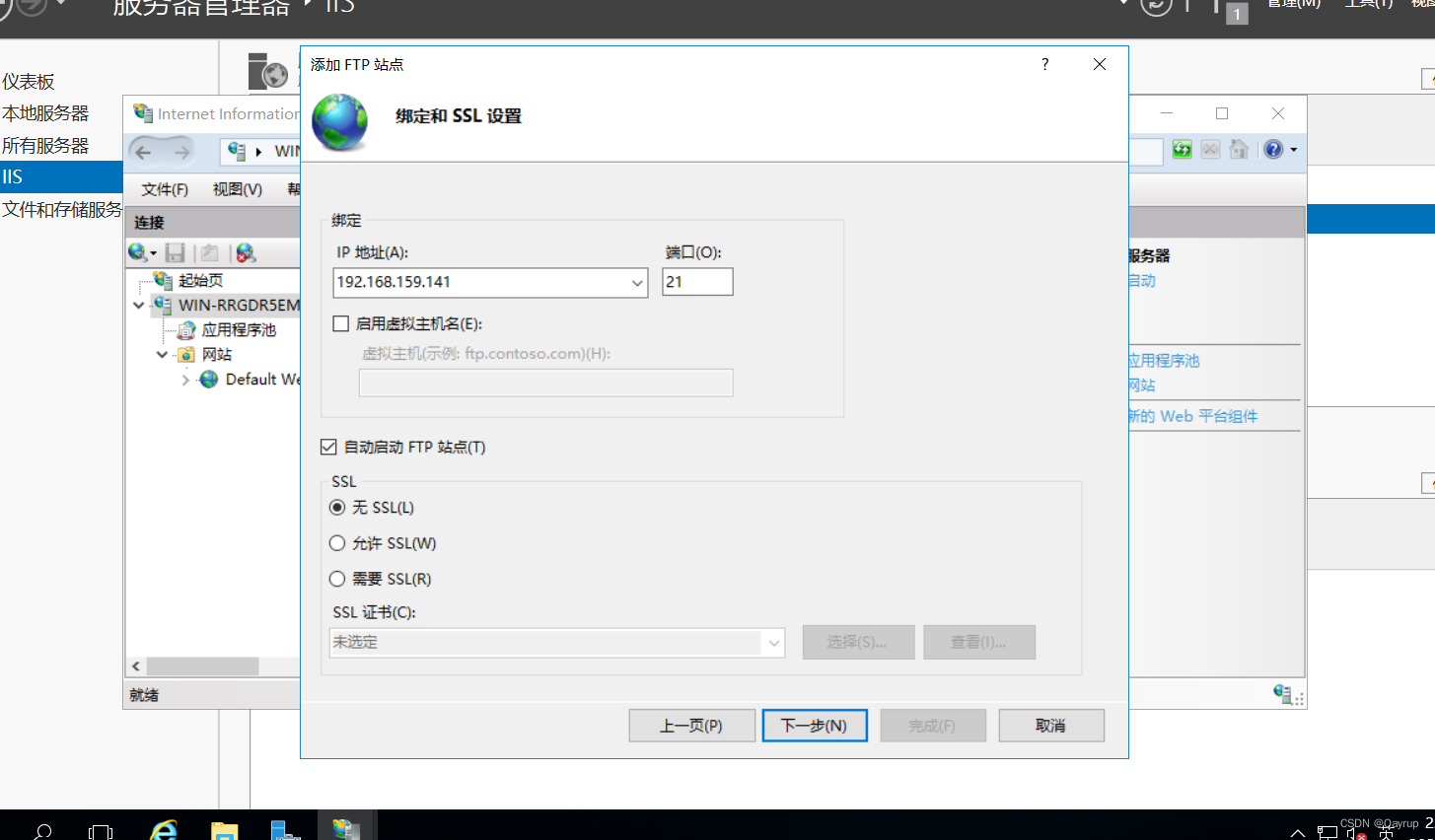
Task: Click the grey stop icon in IIS Manager
Action: [1211, 149]
